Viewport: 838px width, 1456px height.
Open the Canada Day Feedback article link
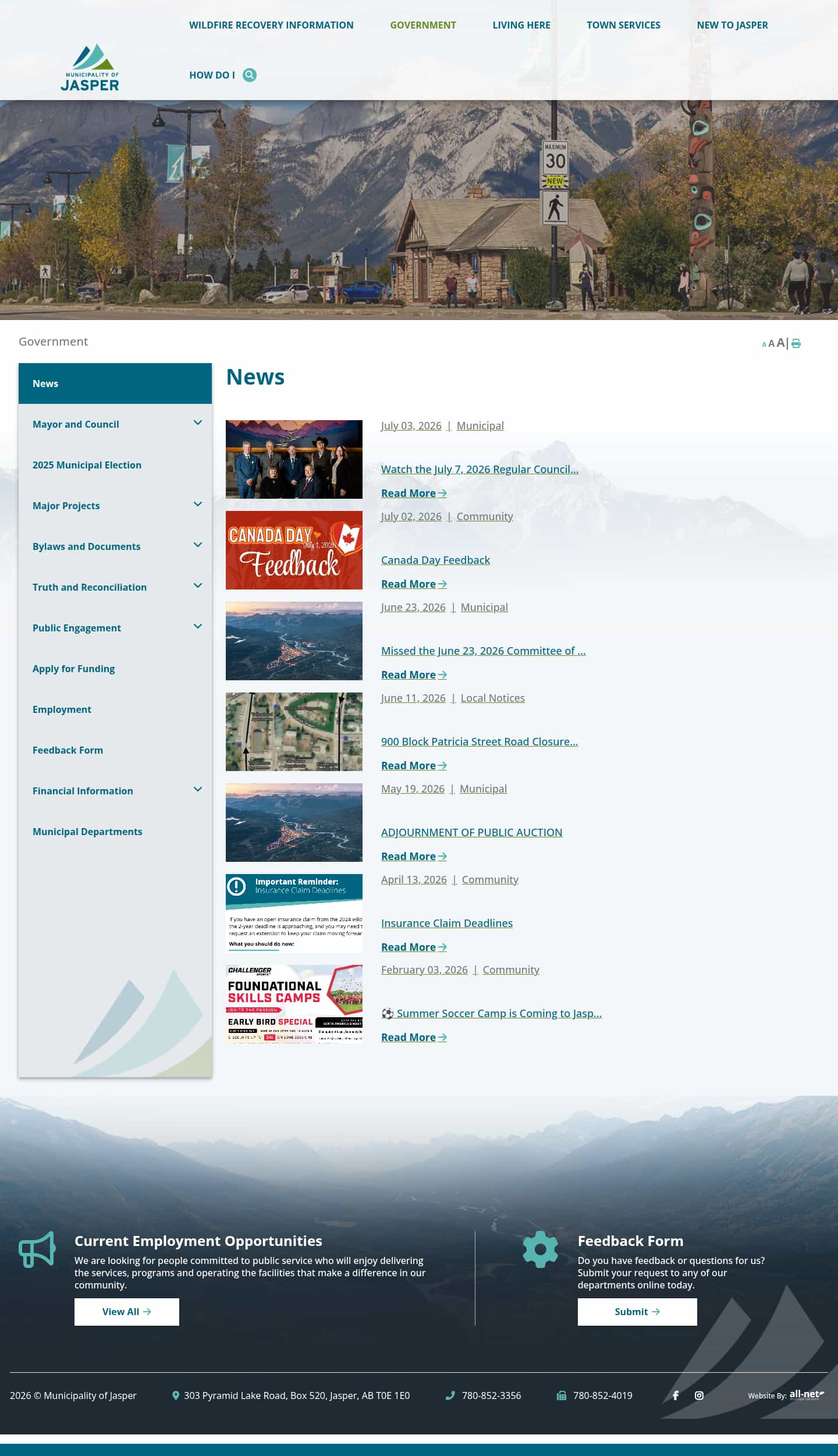(435, 560)
